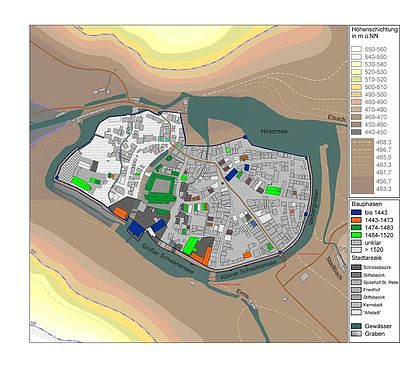Click the 450-460 elevation legend swatch

357,124
